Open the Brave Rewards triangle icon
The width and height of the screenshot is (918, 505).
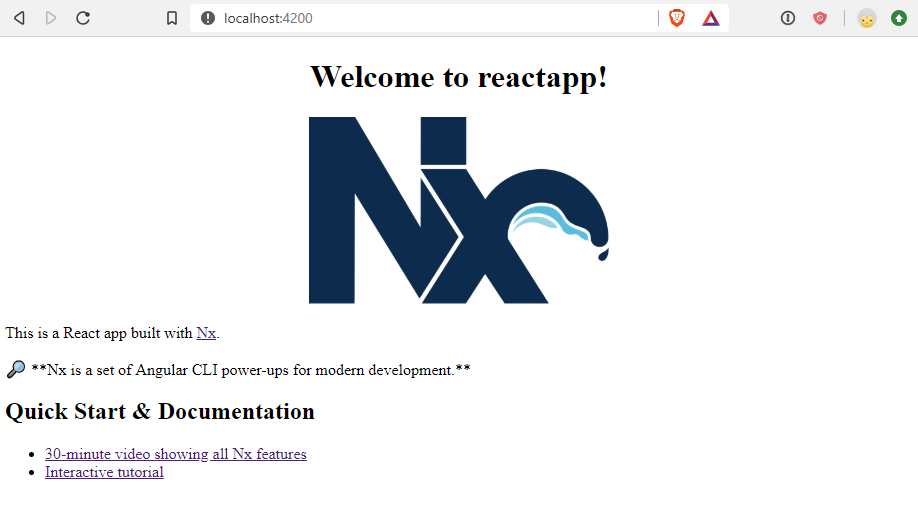(x=710, y=18)
